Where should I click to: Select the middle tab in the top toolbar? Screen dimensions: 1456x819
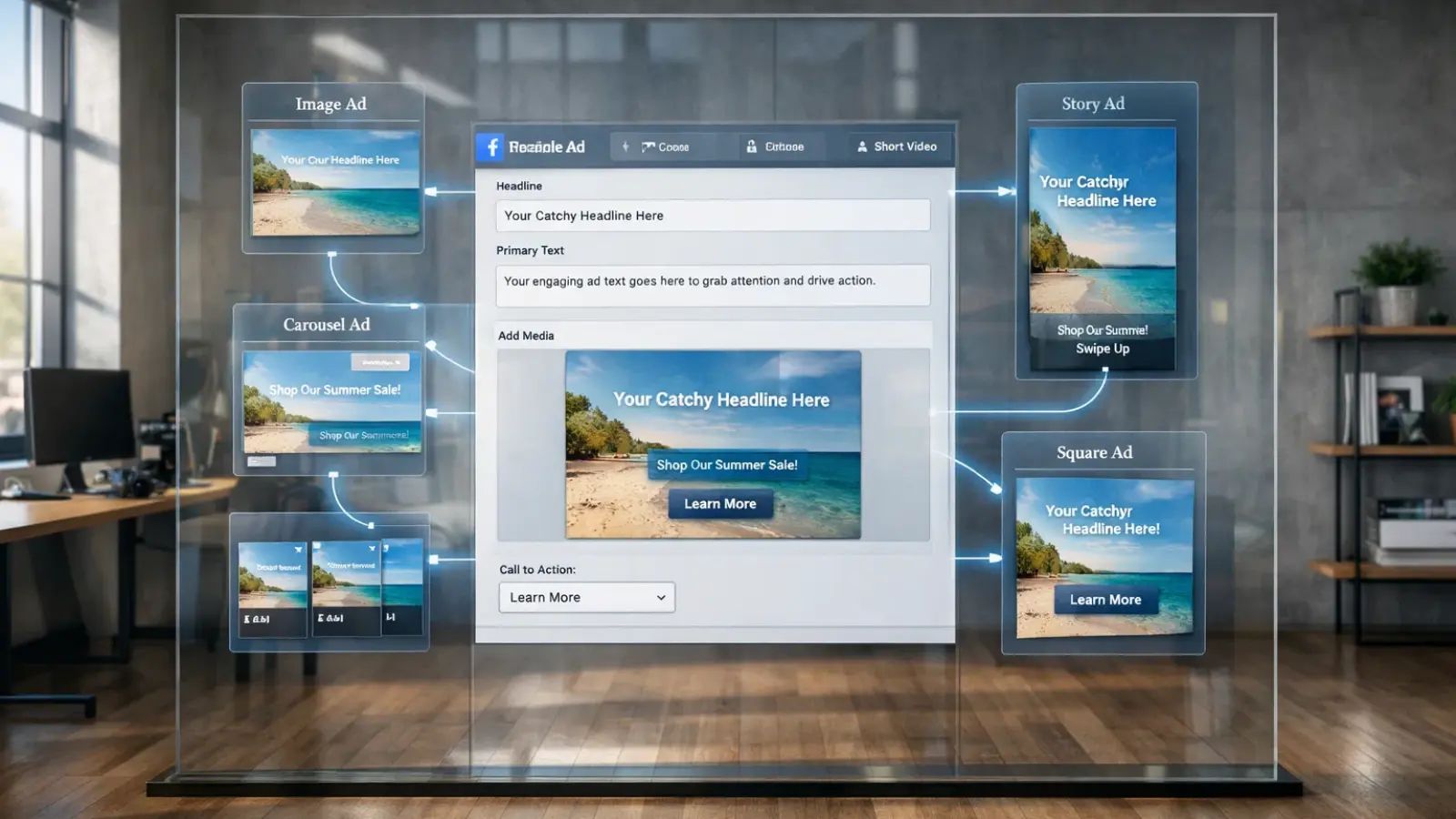pos(778,147)
